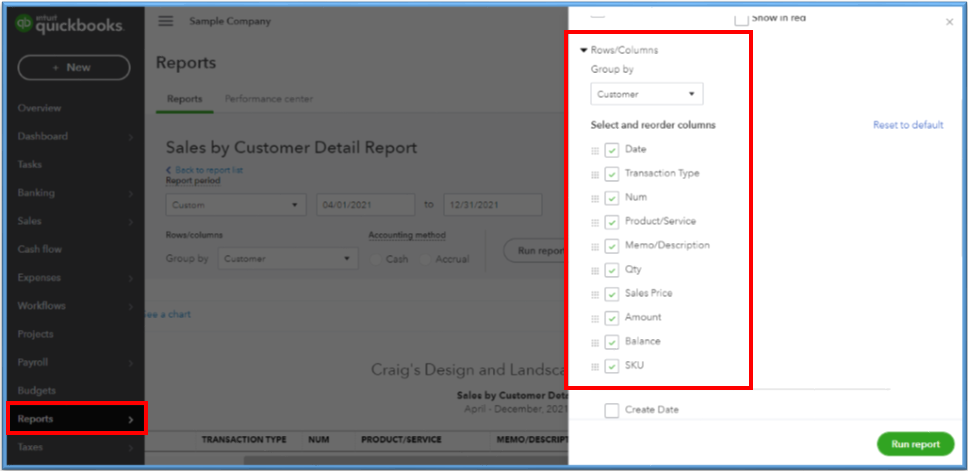Edit the 04/01/2021 start date field

365,204
